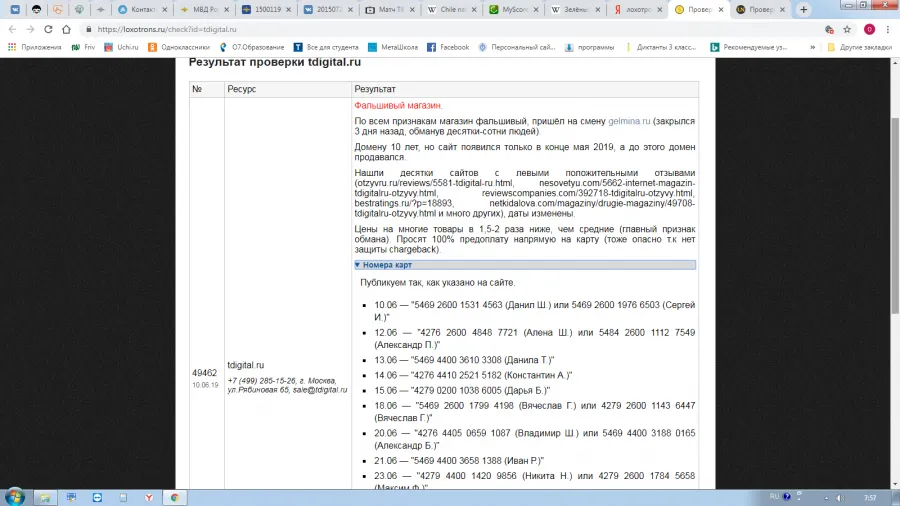The height and width of the screenshot is (506, 900).
Task: Click the vertical page scrollbar thumb
Action: click(x=894, y=215)
